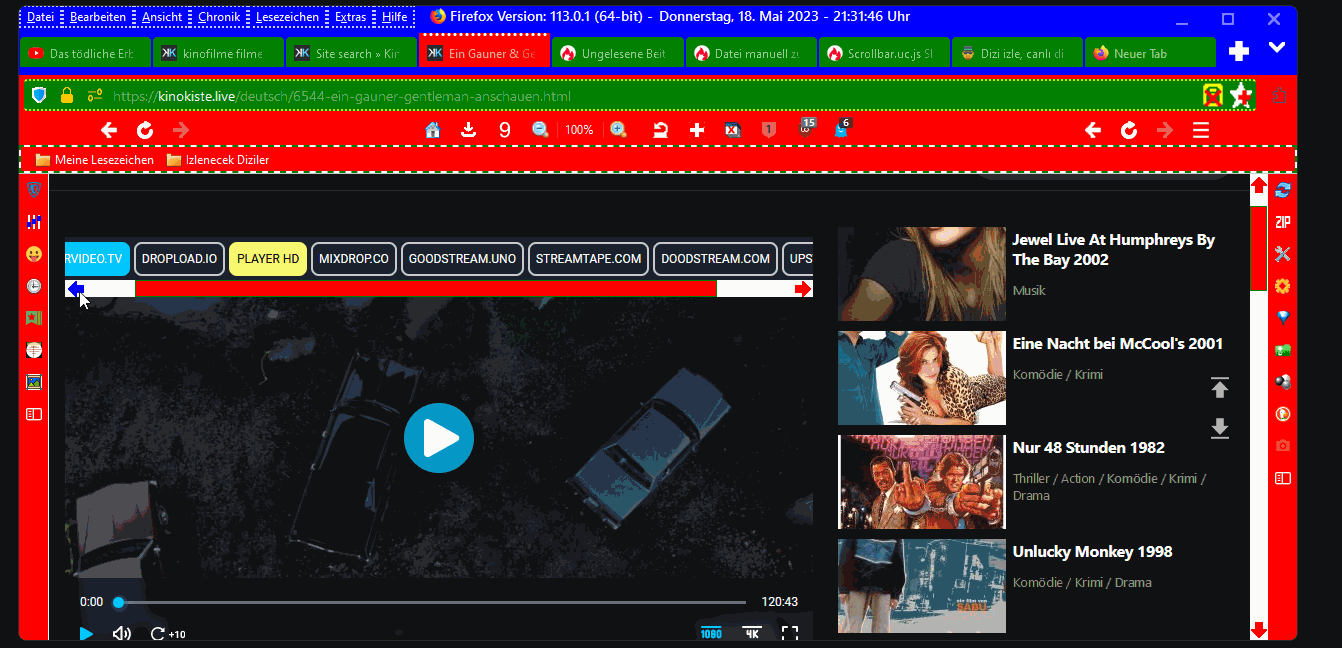The image size is (1342, 648).
Task: Open the clock history icon in the left sidebar
Action: point(34,286)
